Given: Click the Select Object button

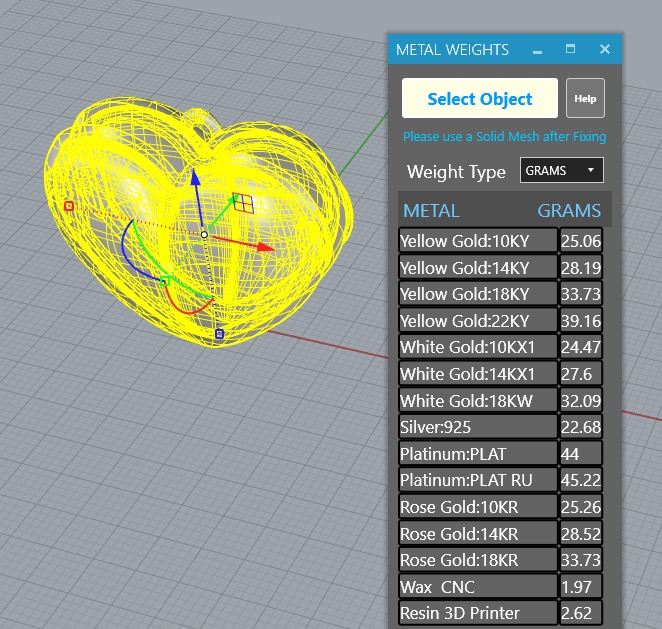Looking at the screenshot, I should pyautogui.click(x=480, y=98).
